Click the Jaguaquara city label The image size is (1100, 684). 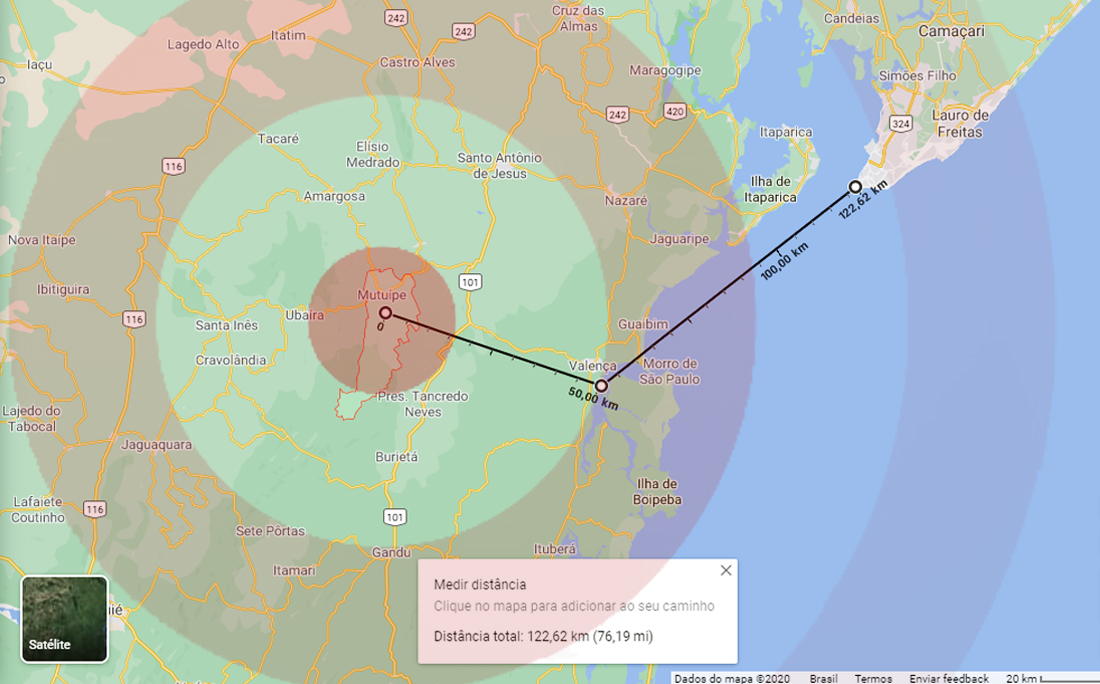click(156, 445)
